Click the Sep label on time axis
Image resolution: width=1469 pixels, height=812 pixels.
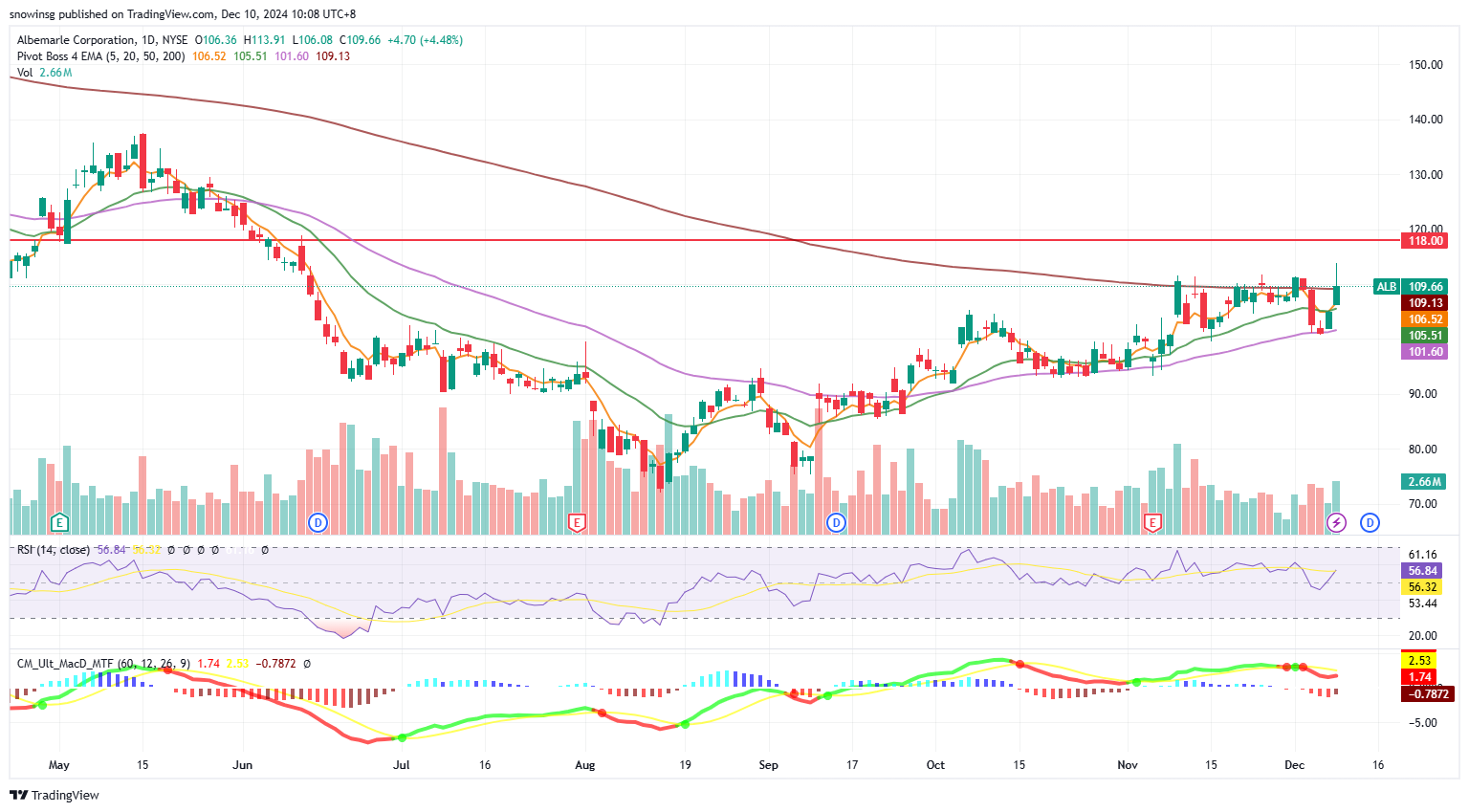(768, 765)
